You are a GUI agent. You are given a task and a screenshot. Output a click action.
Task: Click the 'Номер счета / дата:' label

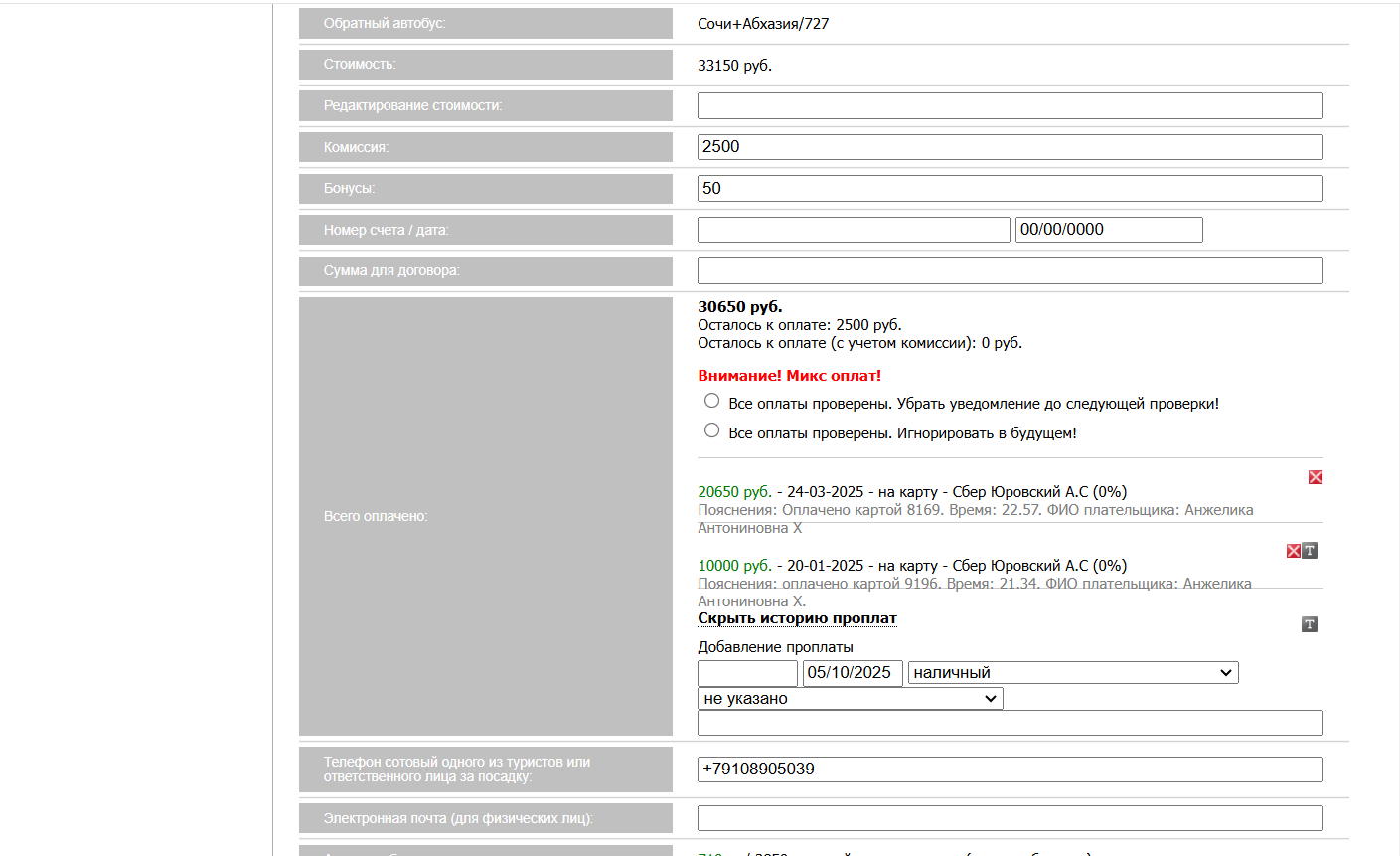pos(386,230)
